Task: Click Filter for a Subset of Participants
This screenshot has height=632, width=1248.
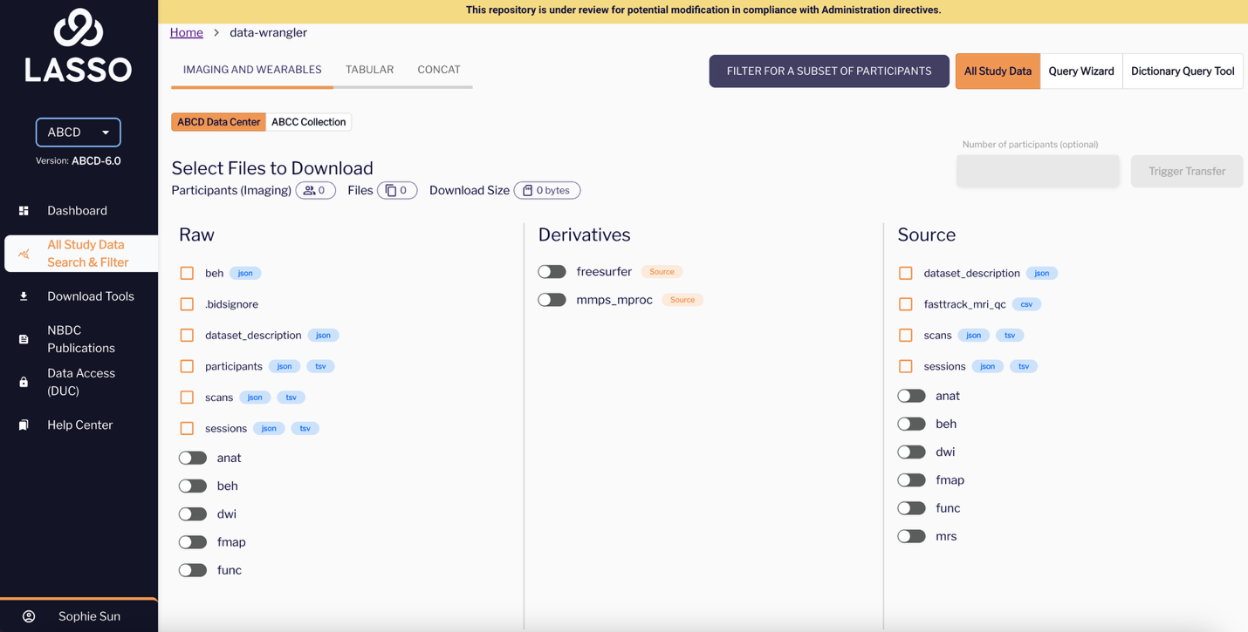Action: pos(829,71)
